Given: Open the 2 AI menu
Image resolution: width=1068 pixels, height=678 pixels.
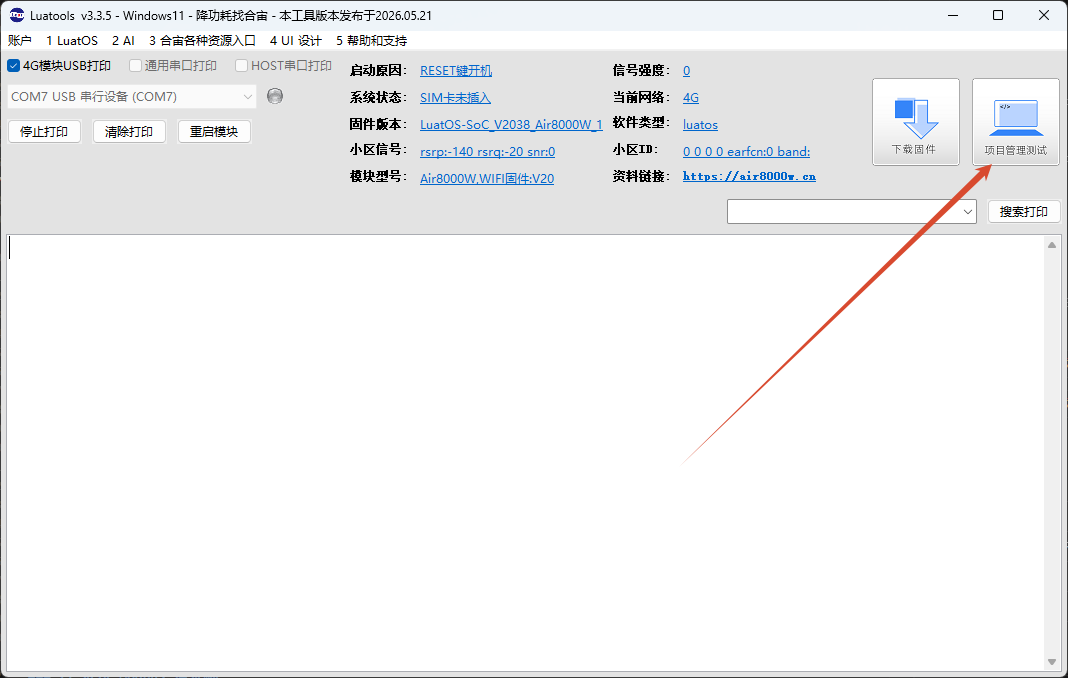Looking at the screenshot, I should (x=123, y=41).
